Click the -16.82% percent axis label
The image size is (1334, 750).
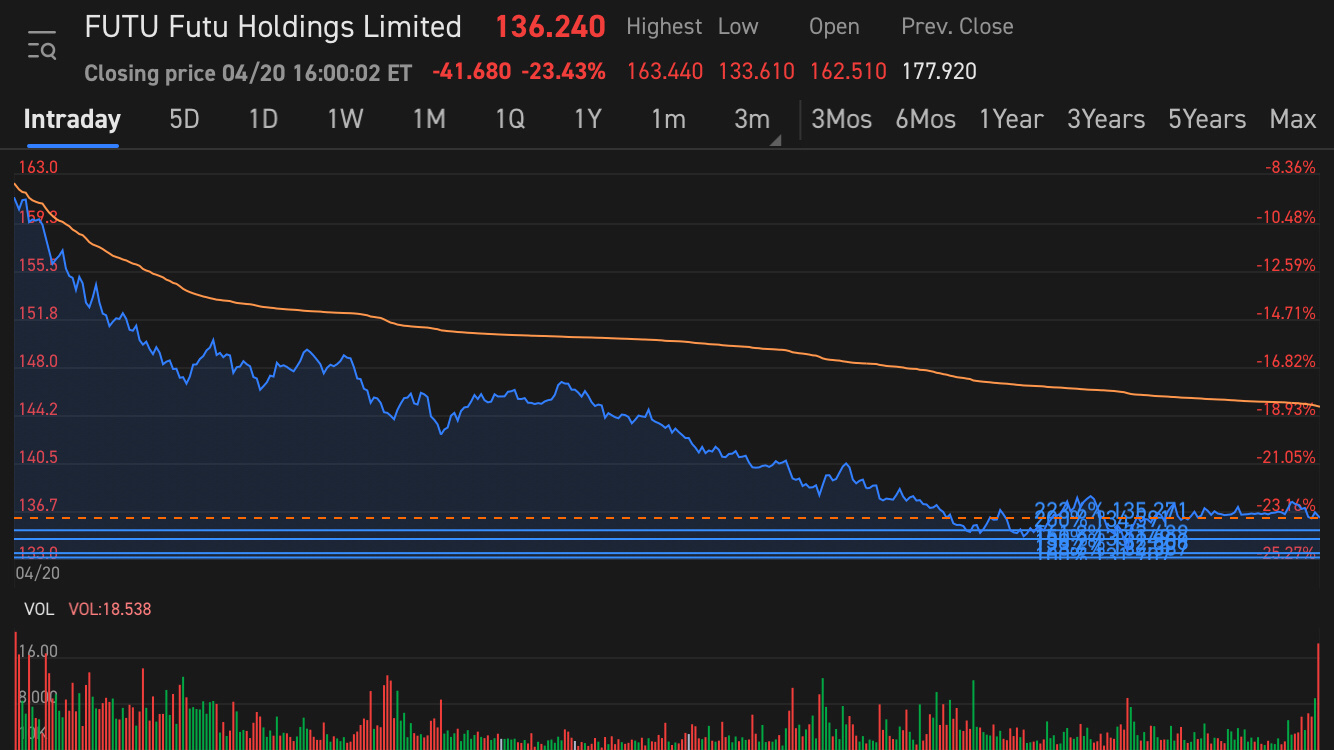coord(1286,361)
